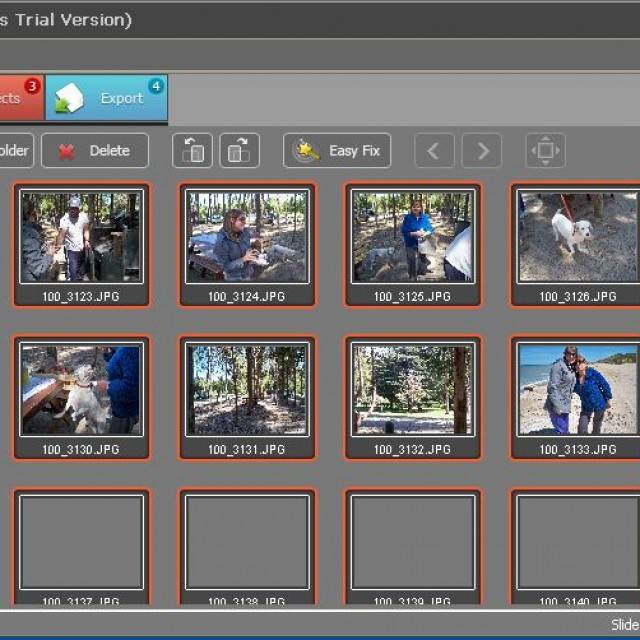This screenshot has width=640, height=640.
Task: Select thumbnail 100_3130.JPG
Action: pyautogui.click(x=82, y=391)
